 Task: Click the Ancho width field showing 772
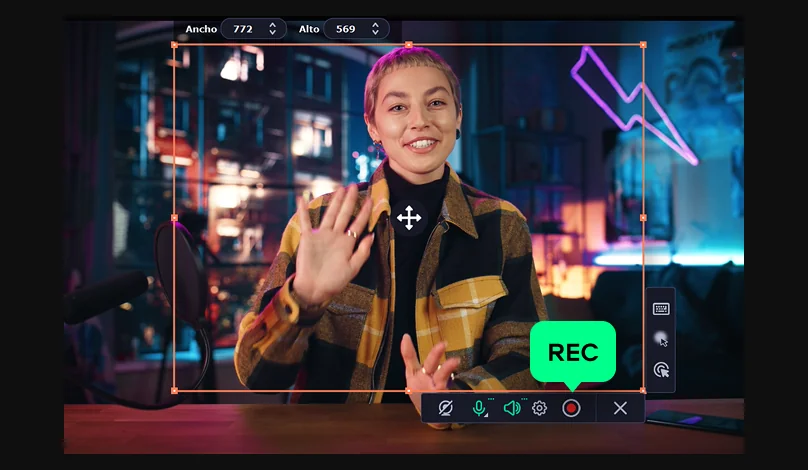click(x=253, y=29)
